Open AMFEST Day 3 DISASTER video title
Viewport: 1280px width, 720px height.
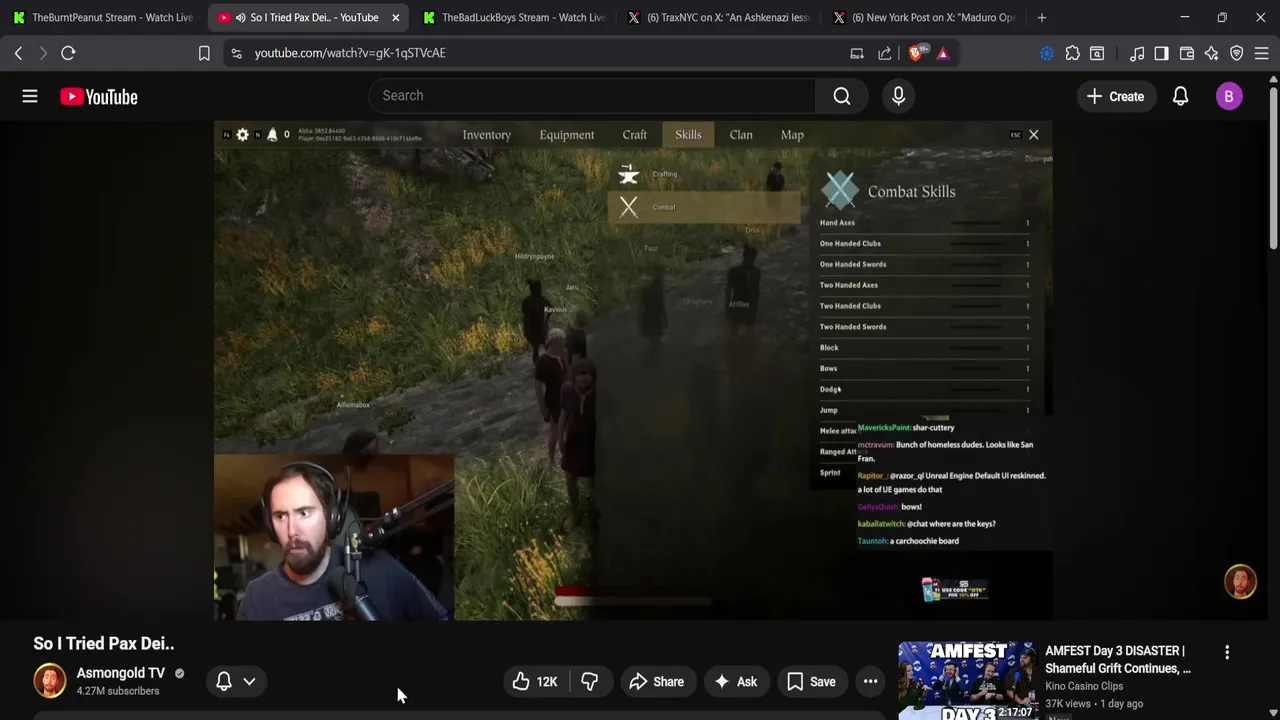click(1118, 659)
